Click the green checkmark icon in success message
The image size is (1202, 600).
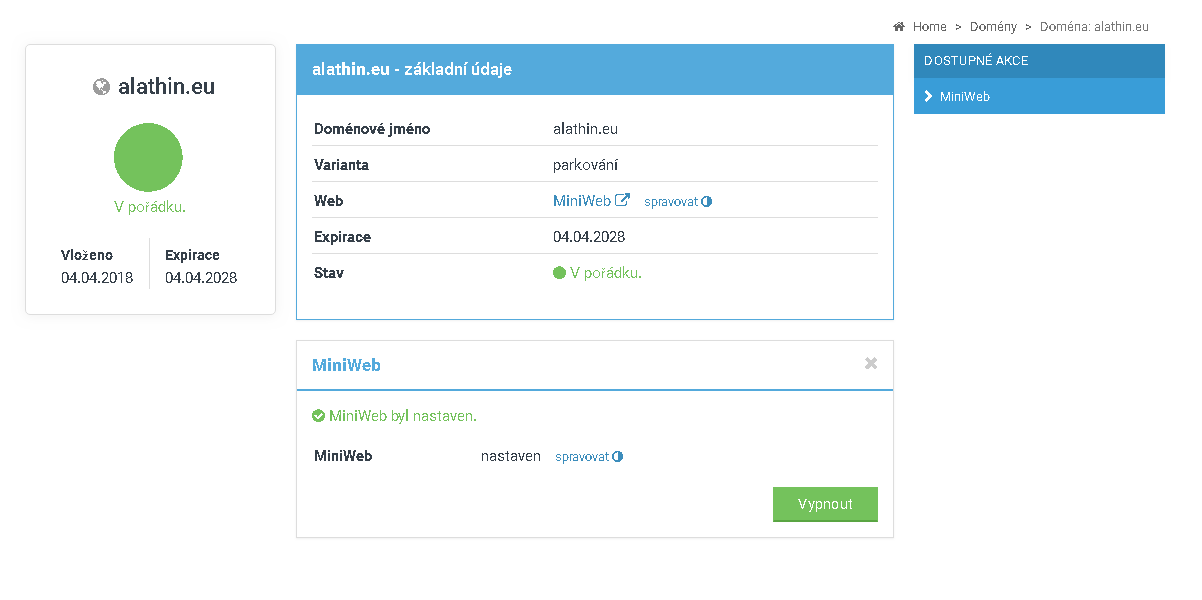(318, 416)
